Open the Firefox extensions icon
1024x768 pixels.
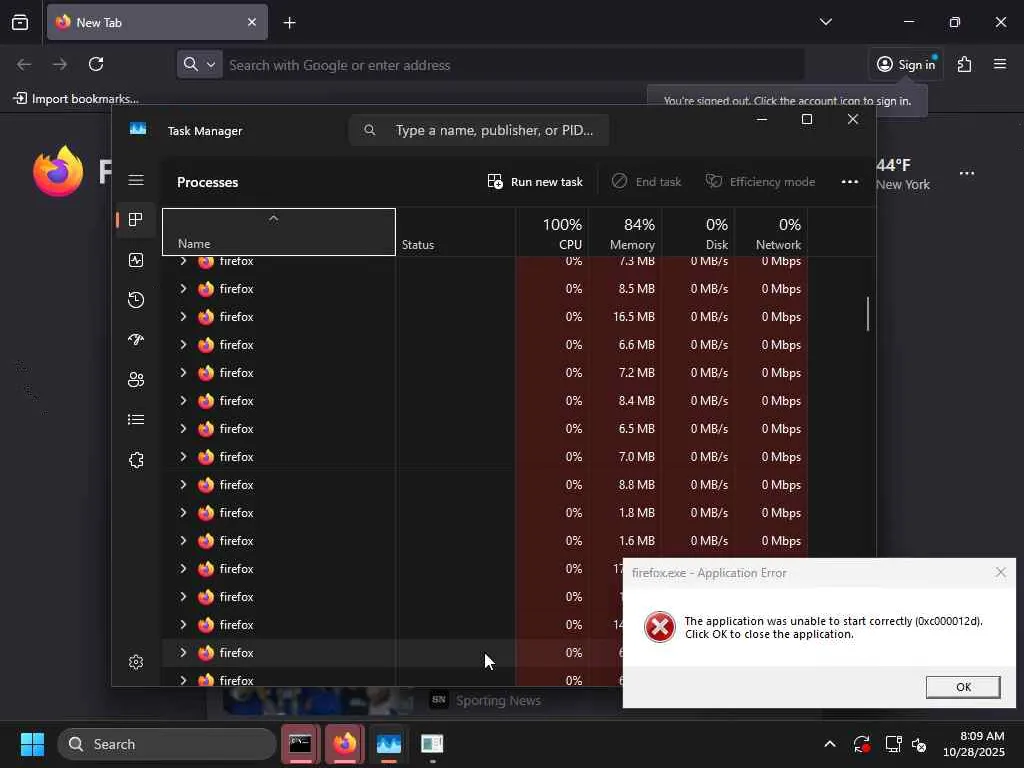click(x=965, y=64)
